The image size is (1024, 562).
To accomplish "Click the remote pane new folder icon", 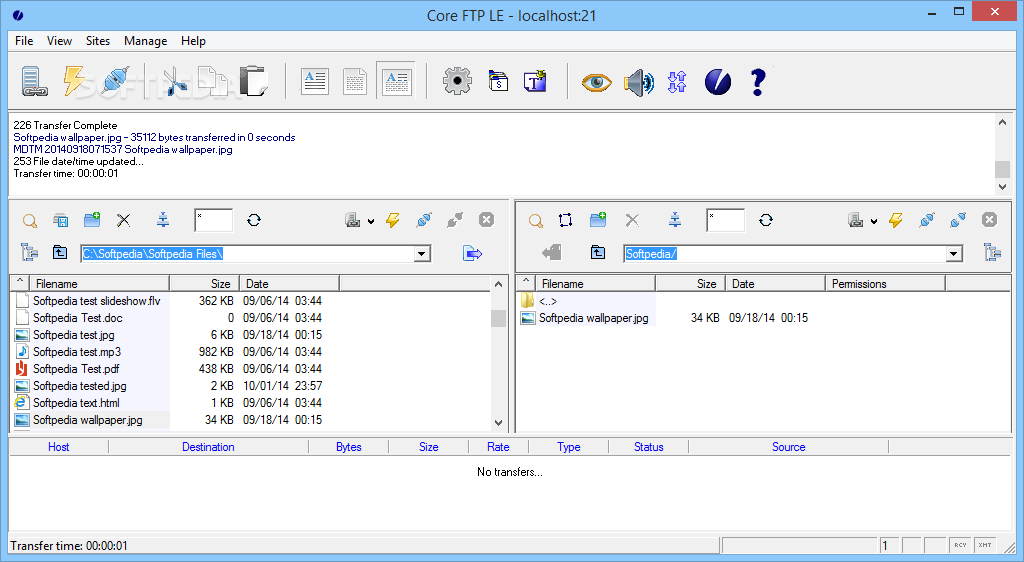I will 598,220.
